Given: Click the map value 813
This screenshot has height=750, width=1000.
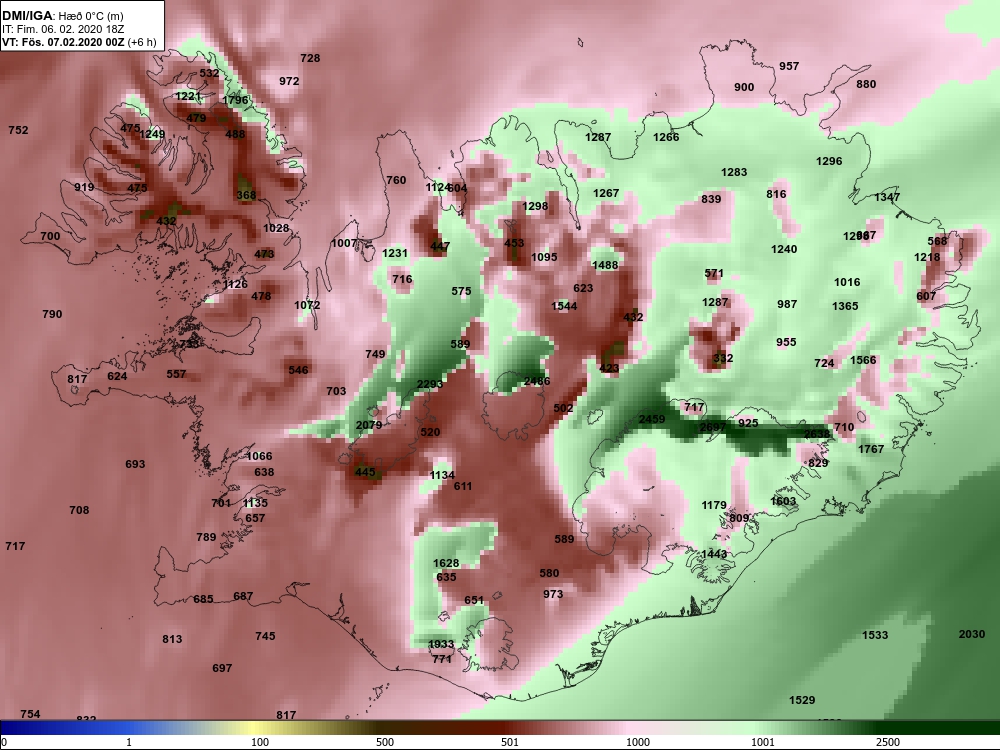Looking at the screenshot, I should (x=172, y=639).
